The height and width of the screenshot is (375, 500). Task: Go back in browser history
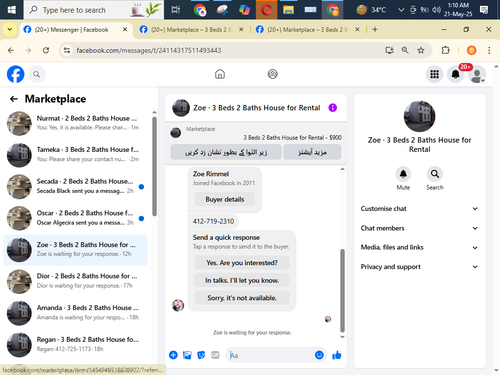point(11,50)
